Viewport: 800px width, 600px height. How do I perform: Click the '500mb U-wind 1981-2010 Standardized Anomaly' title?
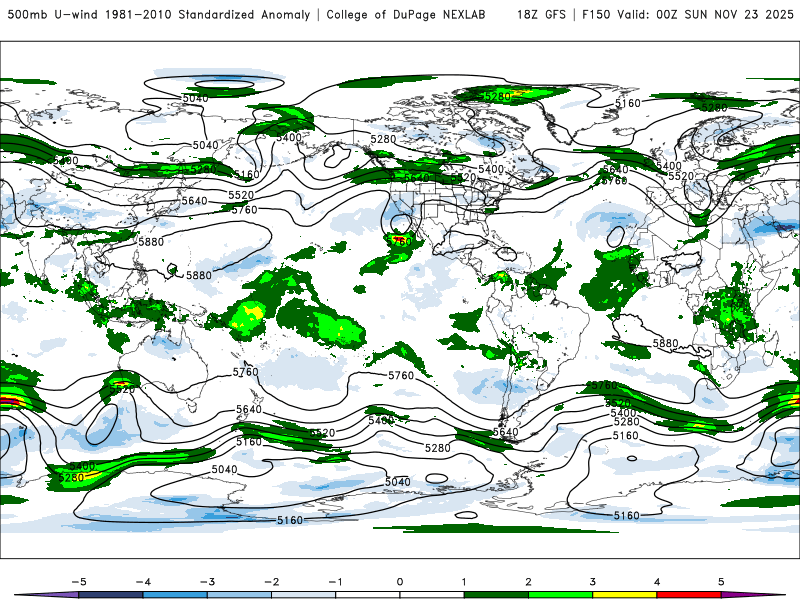[159, 14]
